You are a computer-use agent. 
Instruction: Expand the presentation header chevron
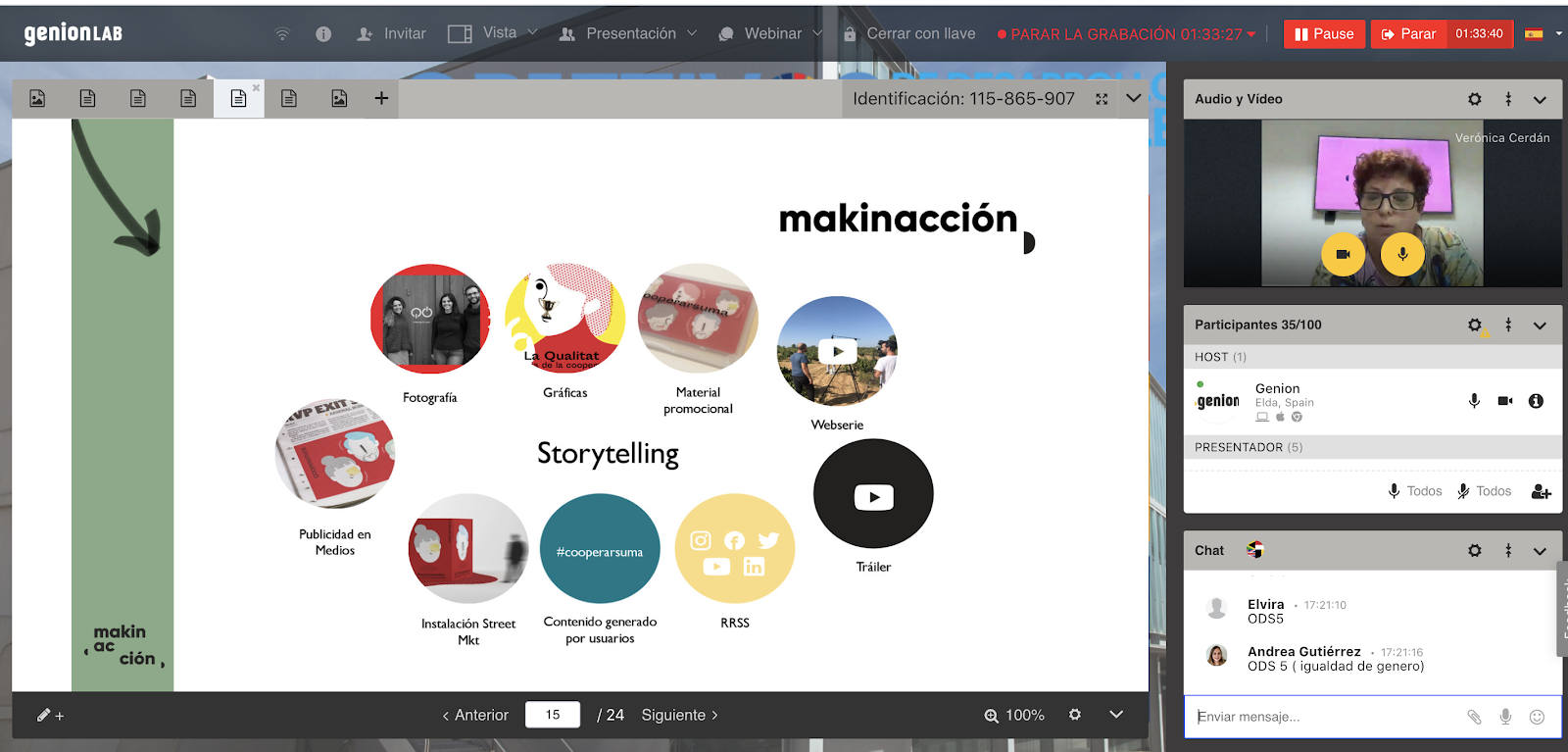tap(1134, 98)
